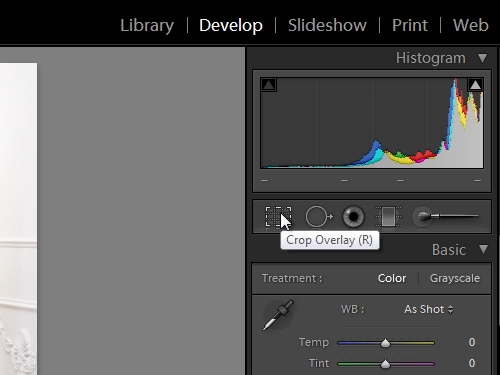The image size is (500, 375).
Task: Pick the White Balance eyedropper tool
Action: [278, 315]
